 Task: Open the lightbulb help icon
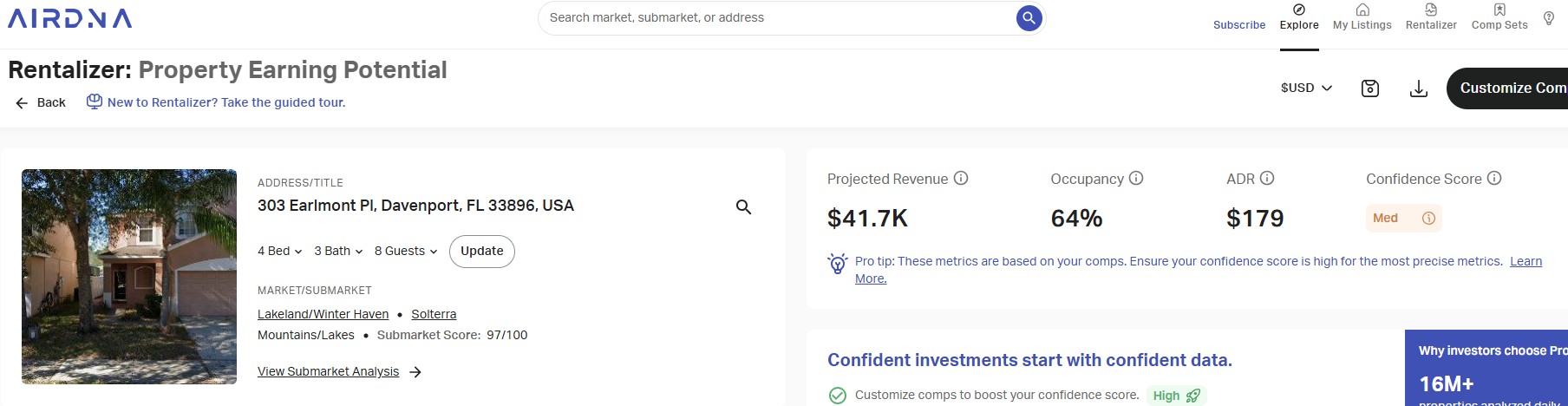point(1549,18)
